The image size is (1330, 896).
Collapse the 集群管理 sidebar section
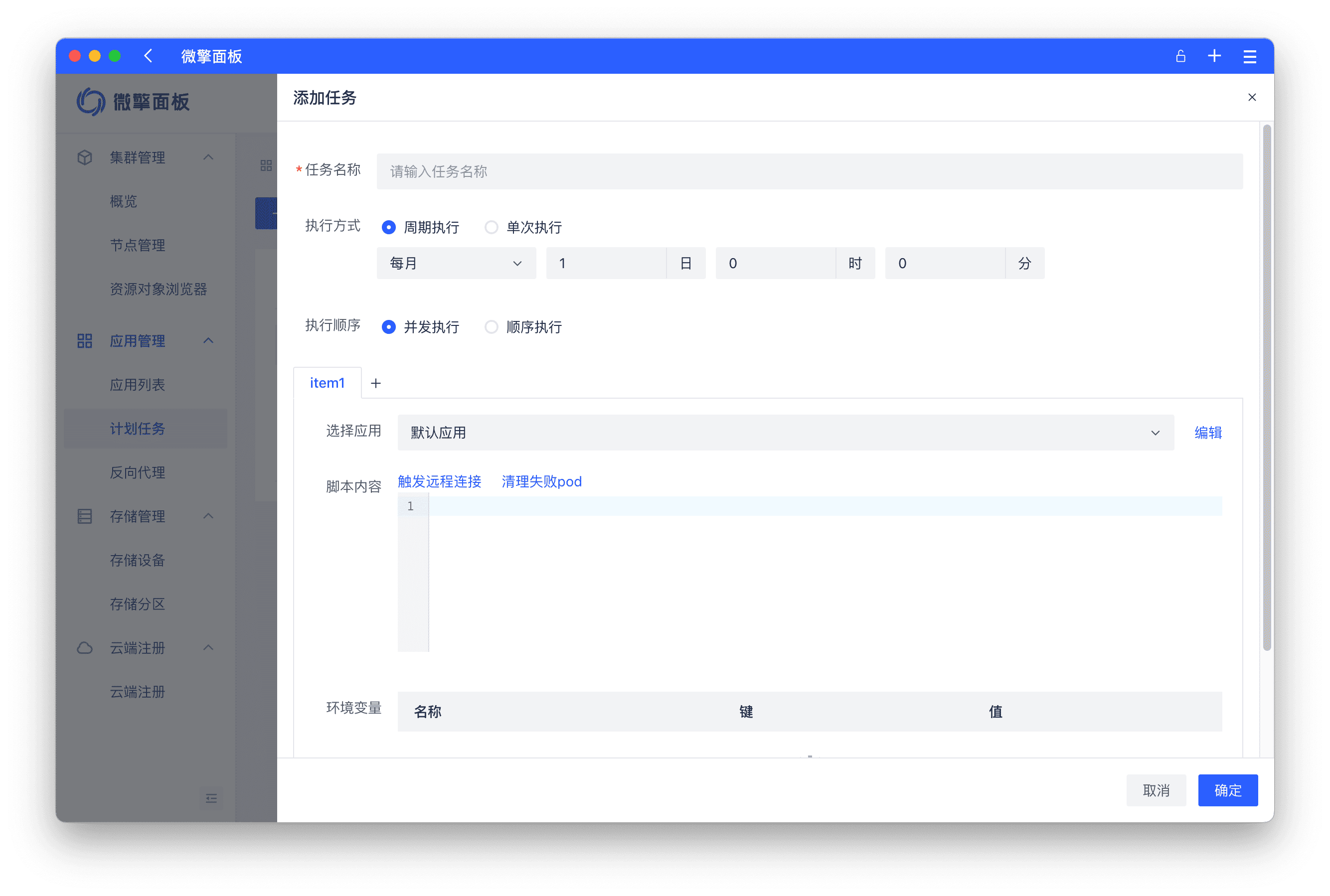[x=208, y=157]
